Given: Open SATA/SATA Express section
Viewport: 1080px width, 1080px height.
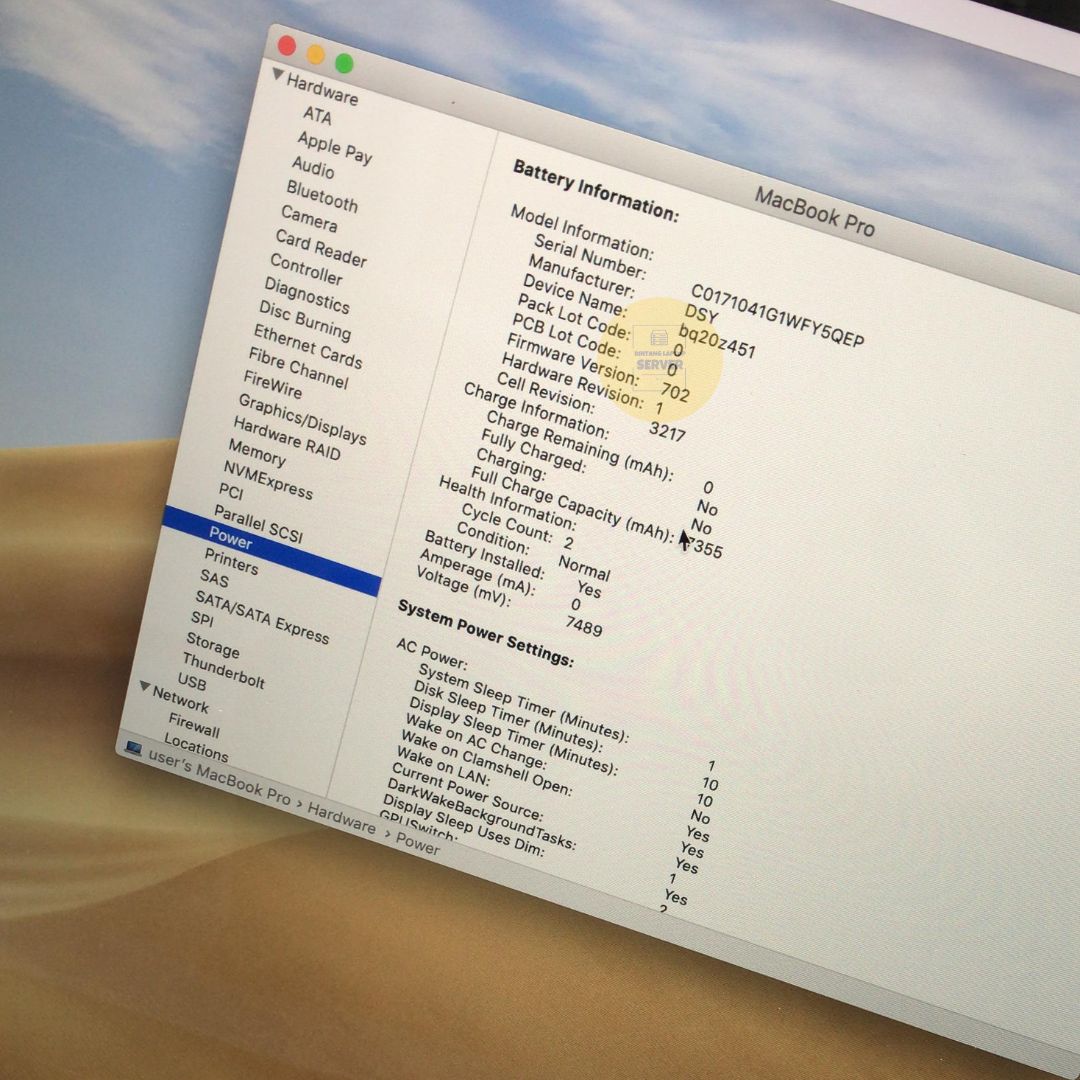Looking at the screenshot, I should click(262, 616).
